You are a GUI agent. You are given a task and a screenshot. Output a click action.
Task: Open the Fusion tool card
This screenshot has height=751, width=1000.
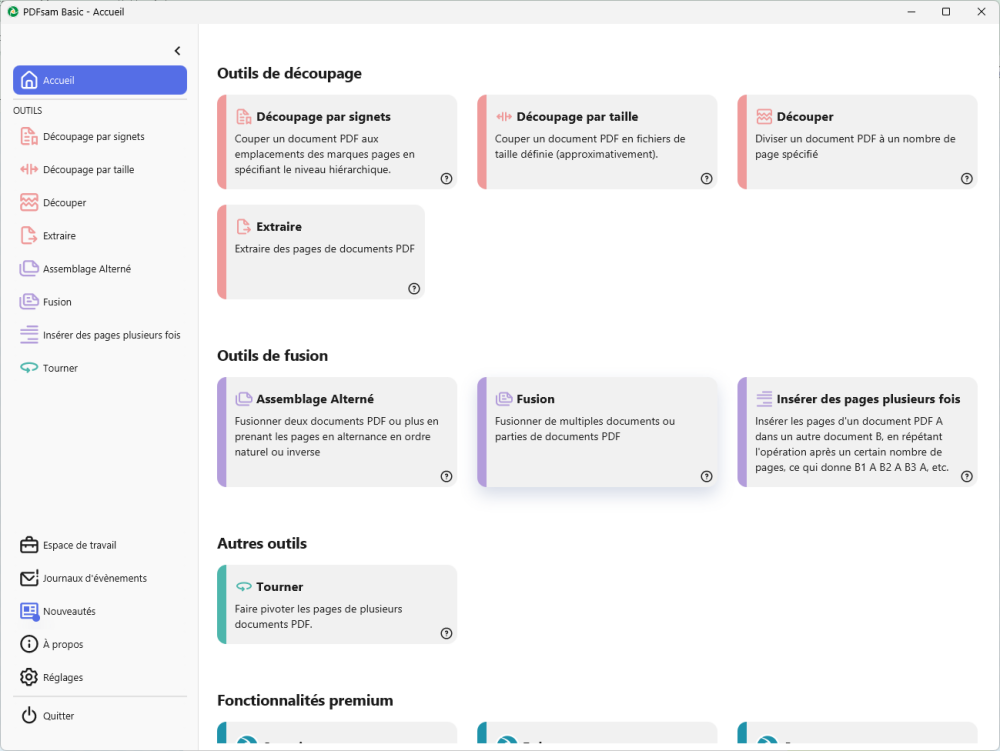[597, 432]
